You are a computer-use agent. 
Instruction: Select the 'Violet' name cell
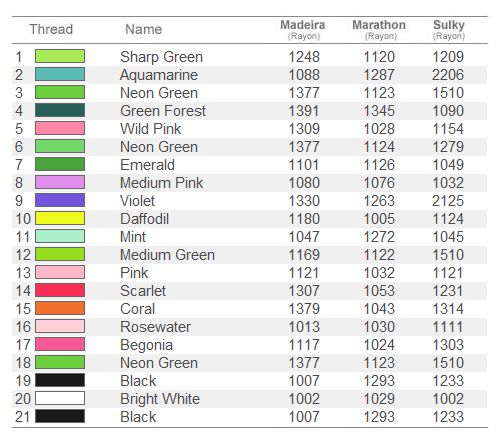click(137, 201)
